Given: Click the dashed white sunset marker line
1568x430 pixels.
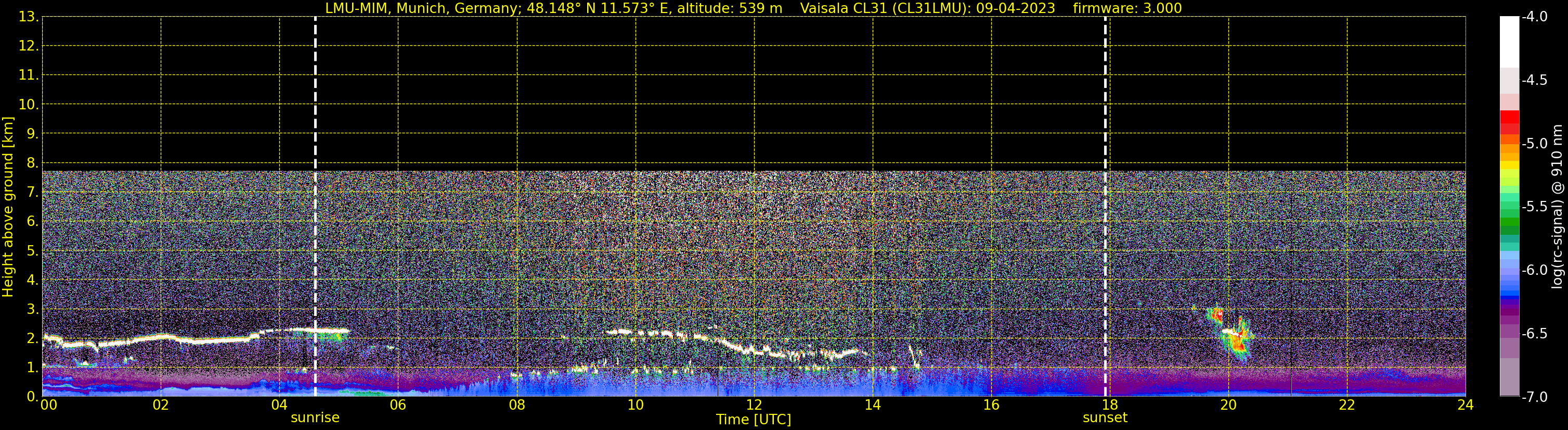Looking at the screenshot, I should coord(1105,207).
